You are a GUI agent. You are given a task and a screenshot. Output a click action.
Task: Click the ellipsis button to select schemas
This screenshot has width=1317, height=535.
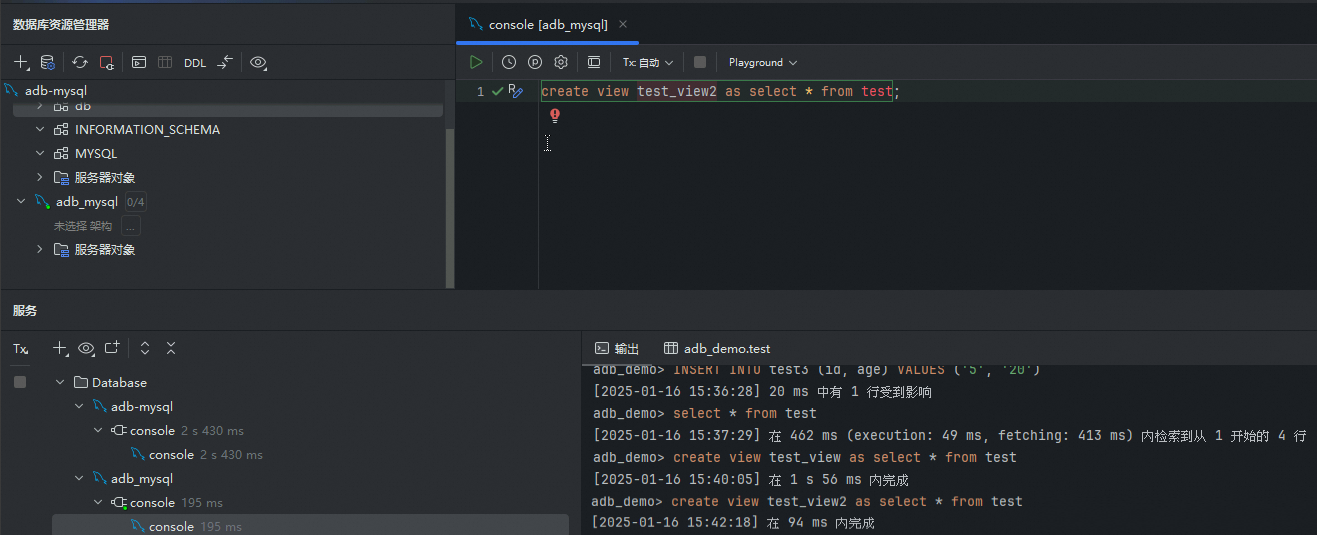131,226
